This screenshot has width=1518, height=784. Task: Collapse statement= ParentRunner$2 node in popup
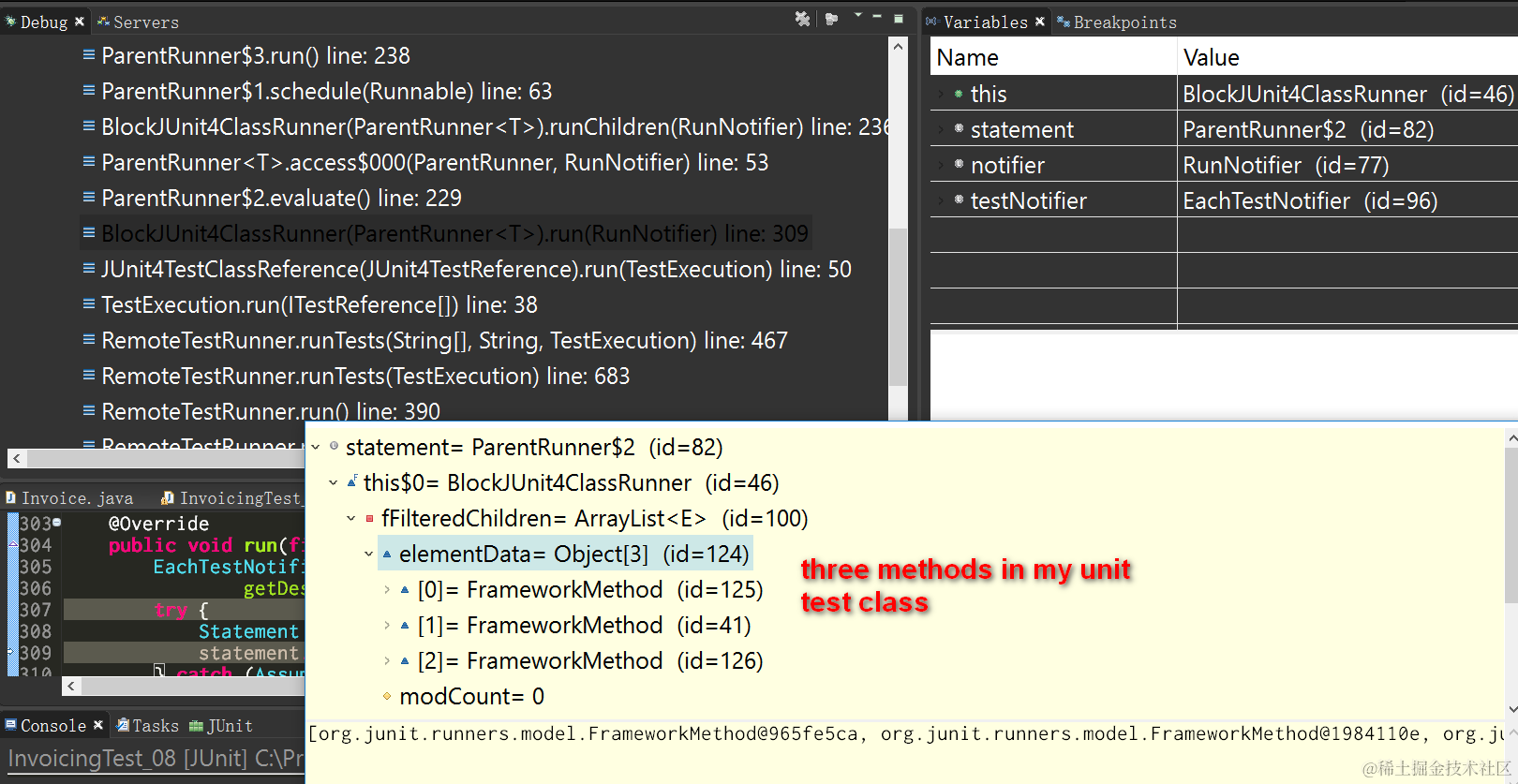(x=316, y=448)
